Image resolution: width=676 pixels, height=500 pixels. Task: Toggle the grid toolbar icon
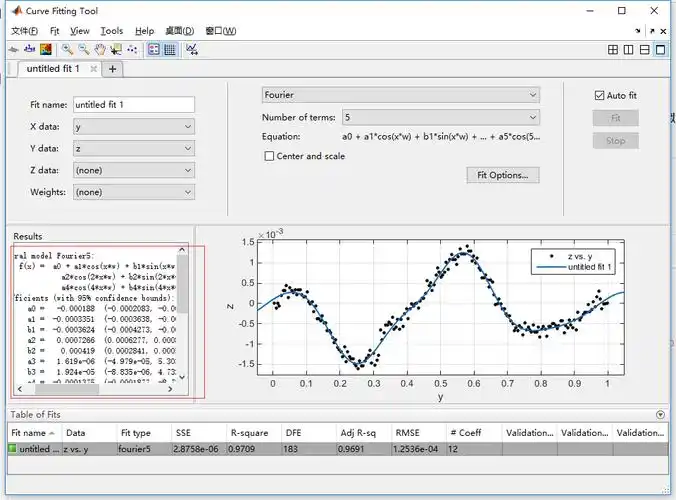click(x=170, y=48)
